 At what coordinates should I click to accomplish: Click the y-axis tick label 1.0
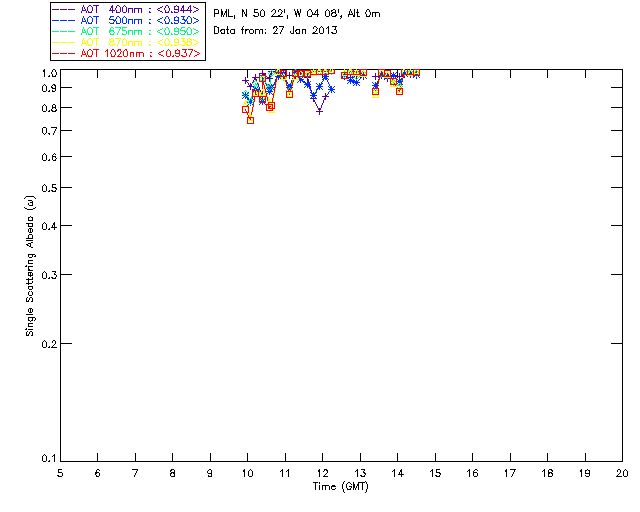tap(49, 73)
